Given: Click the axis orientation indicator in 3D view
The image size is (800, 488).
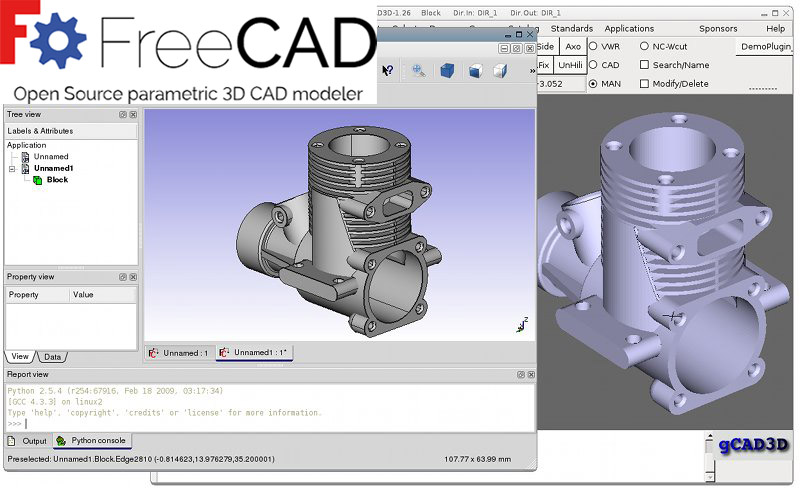Looking at the screenshot, I should click(x=522, y=325).
